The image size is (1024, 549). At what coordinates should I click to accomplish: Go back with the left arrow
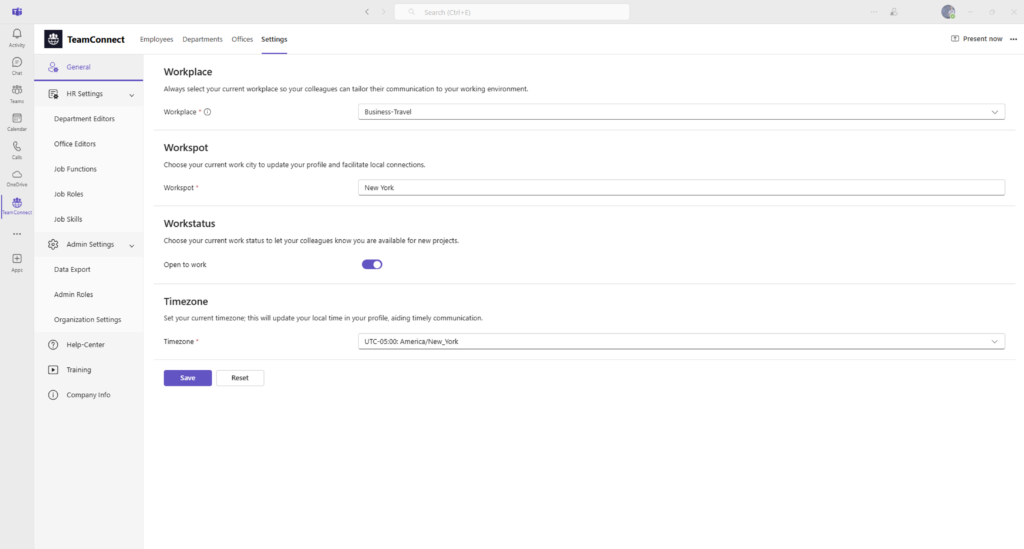tap(367, 12)
